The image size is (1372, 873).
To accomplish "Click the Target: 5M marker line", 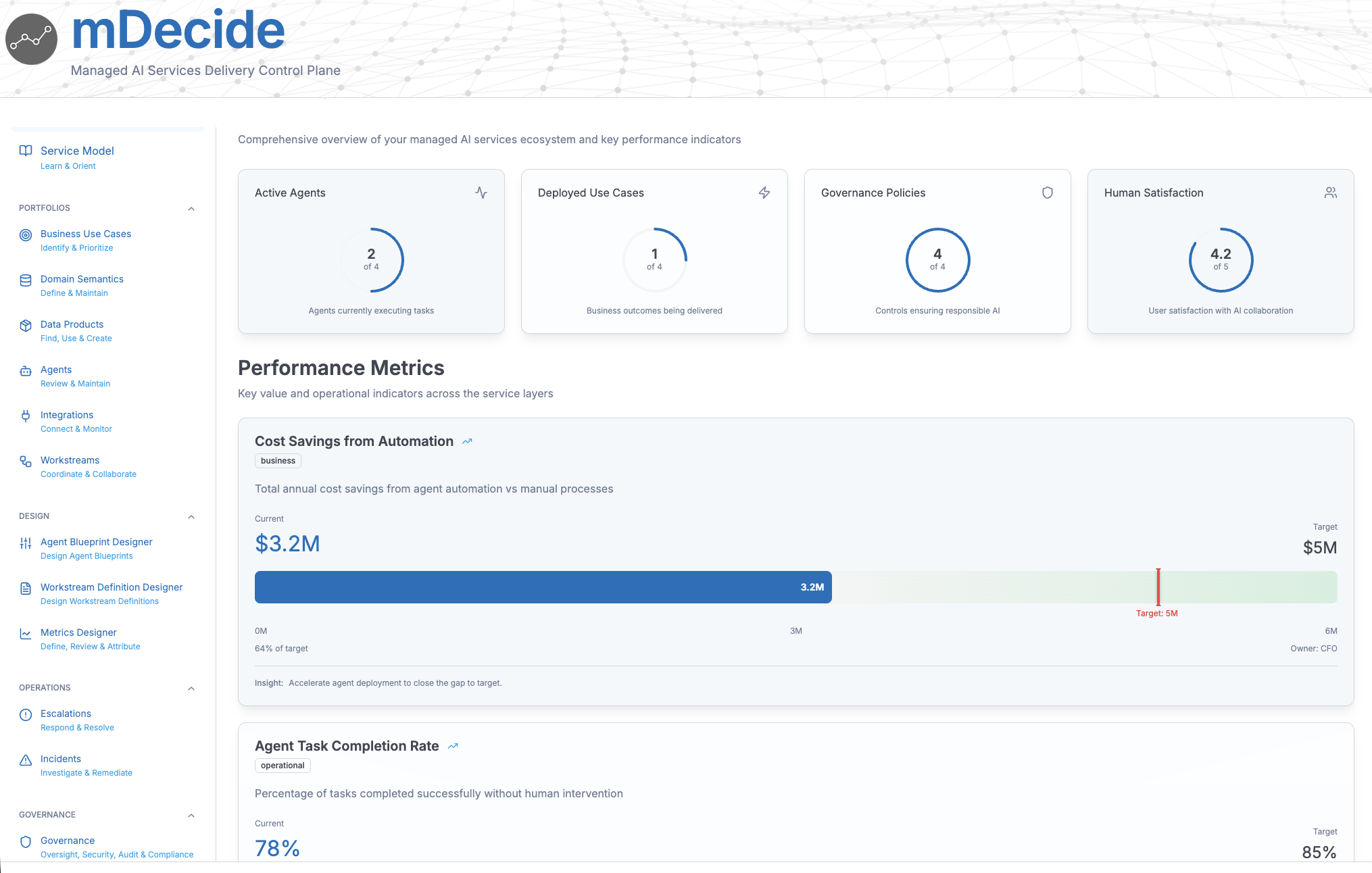I will point(1158,587).
